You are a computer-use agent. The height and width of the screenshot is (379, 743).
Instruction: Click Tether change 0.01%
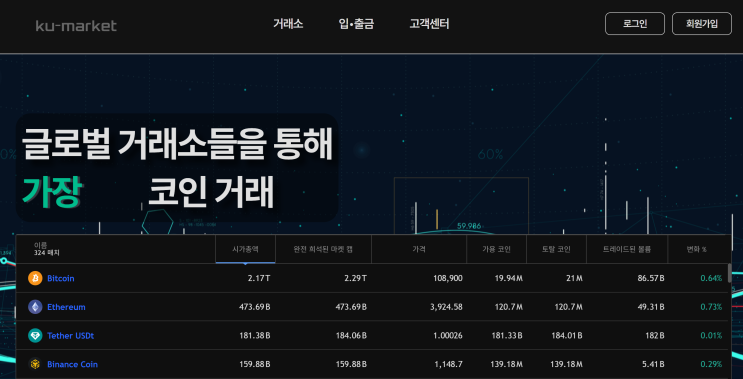point(711,336)
